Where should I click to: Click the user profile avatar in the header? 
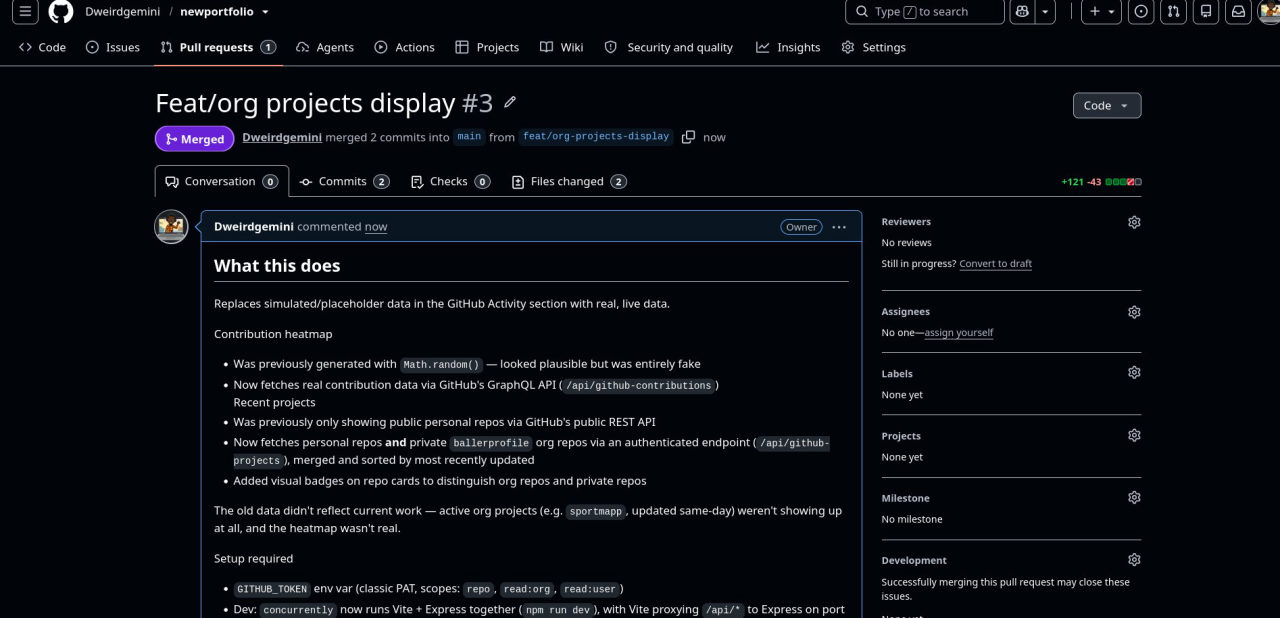pos(1270,12)
